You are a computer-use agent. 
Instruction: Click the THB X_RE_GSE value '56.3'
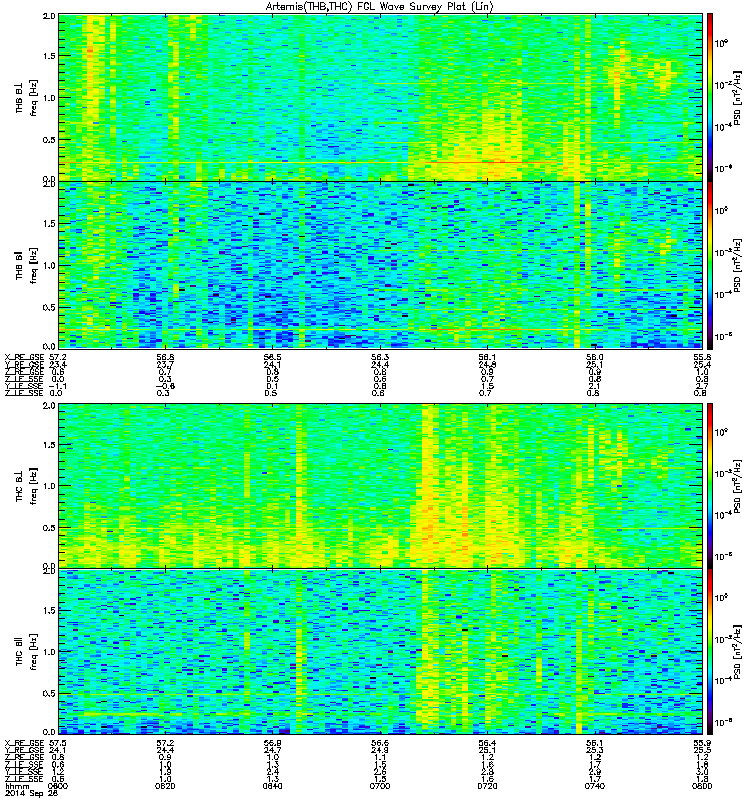(x=380, y=357)
